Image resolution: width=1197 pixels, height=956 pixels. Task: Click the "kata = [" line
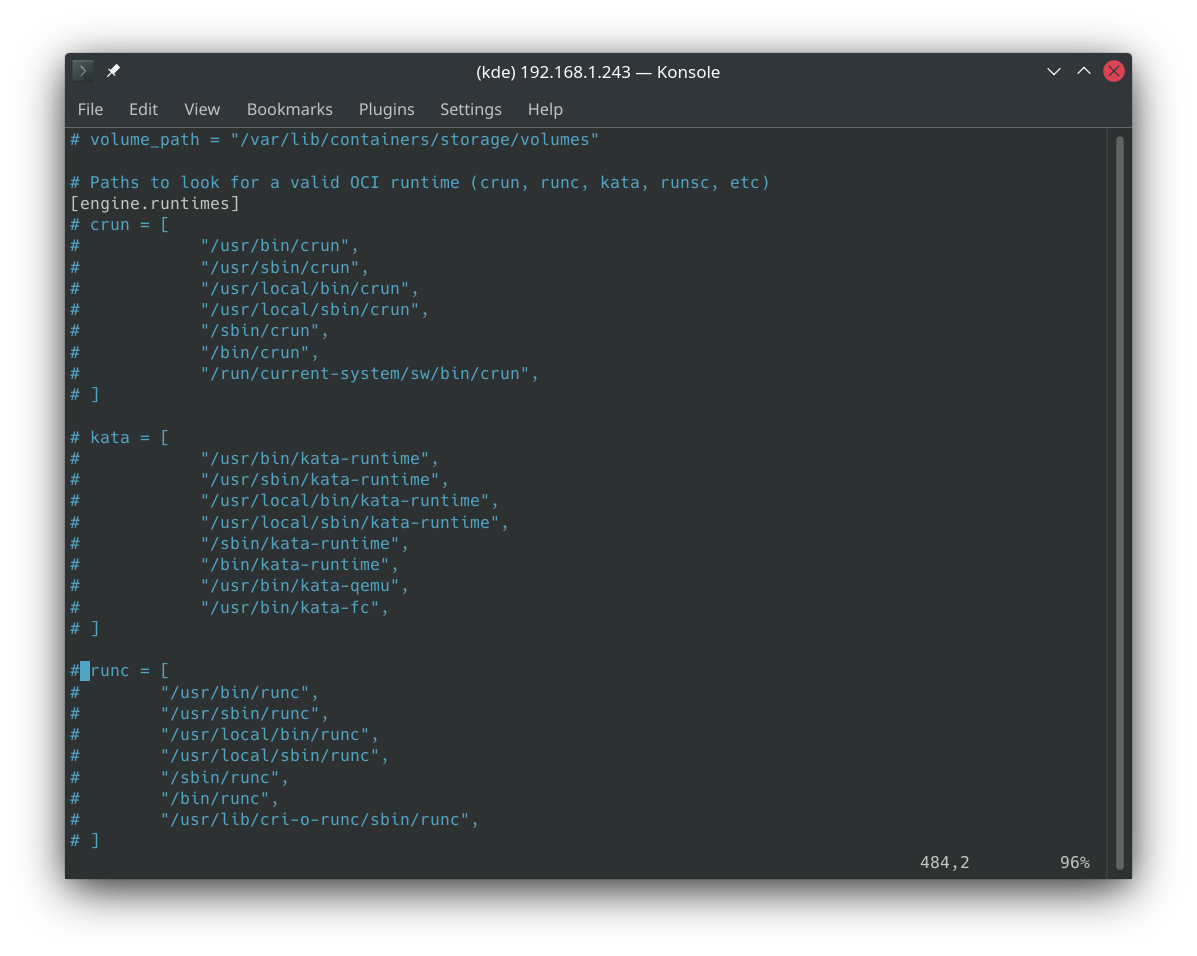click(x=129, y=437)
